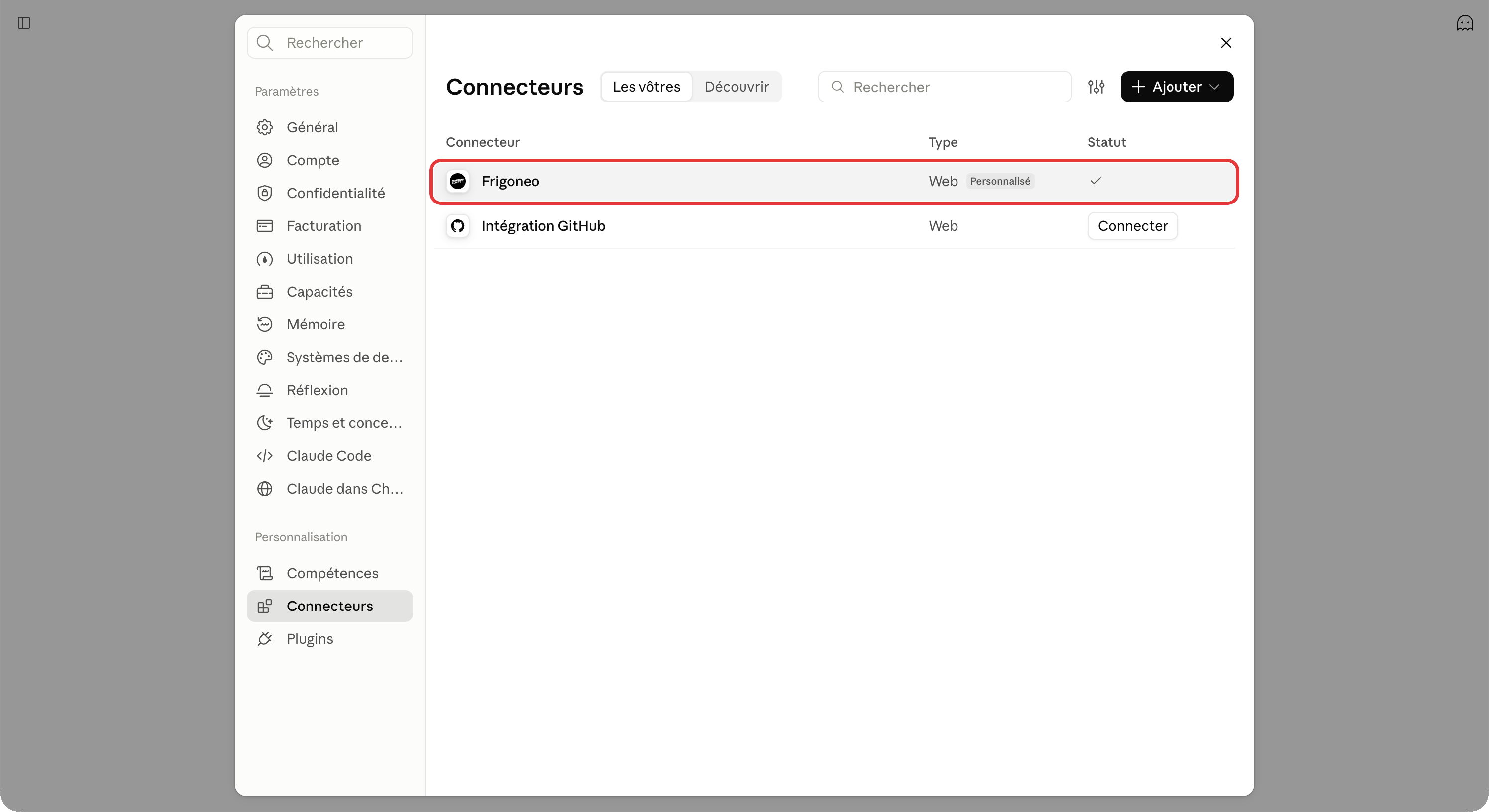Switch to the Découvrir tab

coord(737,87)
